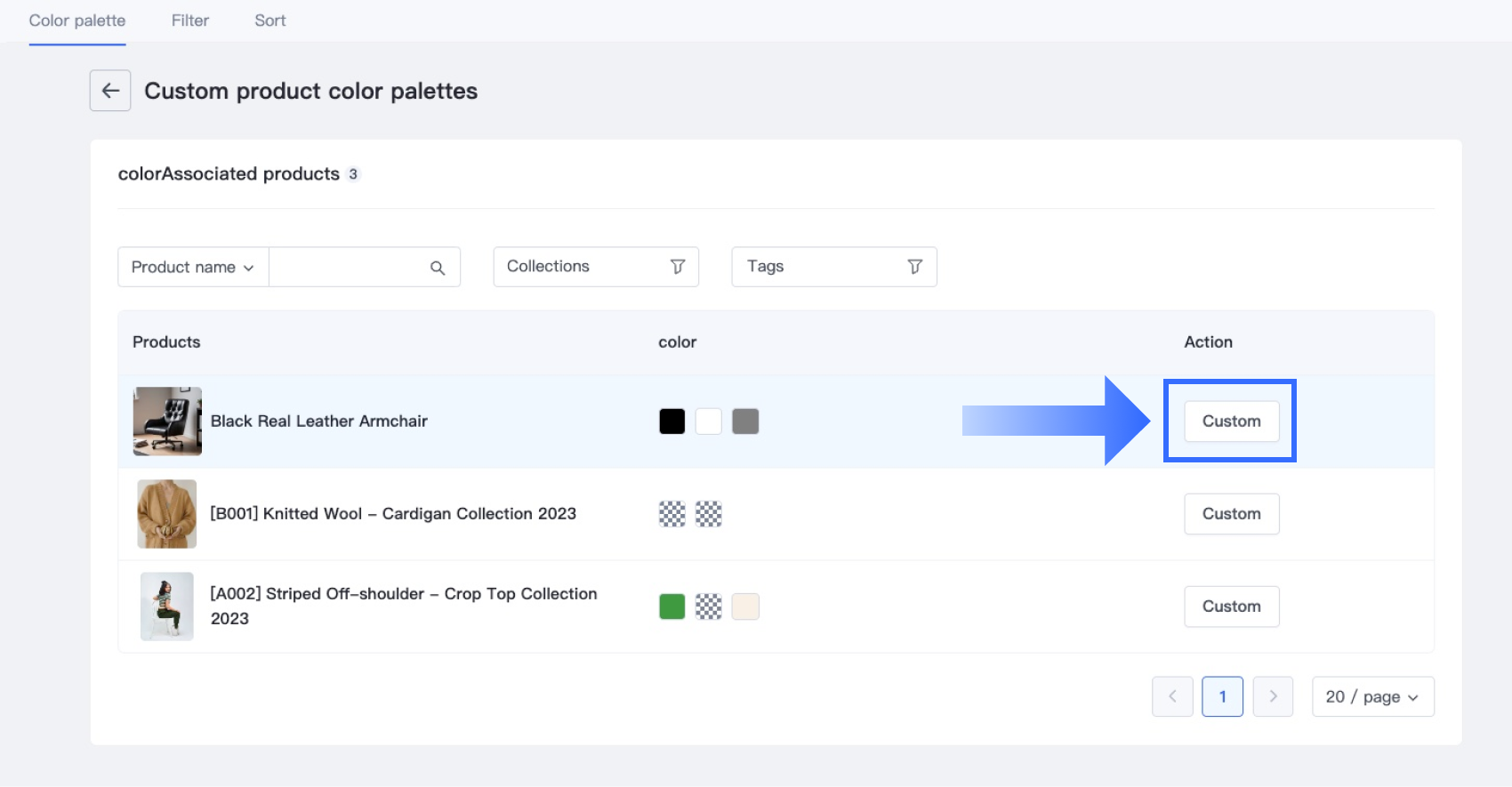Screen dimensions: 1512x787
Task: Switch to the Sort tab
Action: click(x=270, y=20)
